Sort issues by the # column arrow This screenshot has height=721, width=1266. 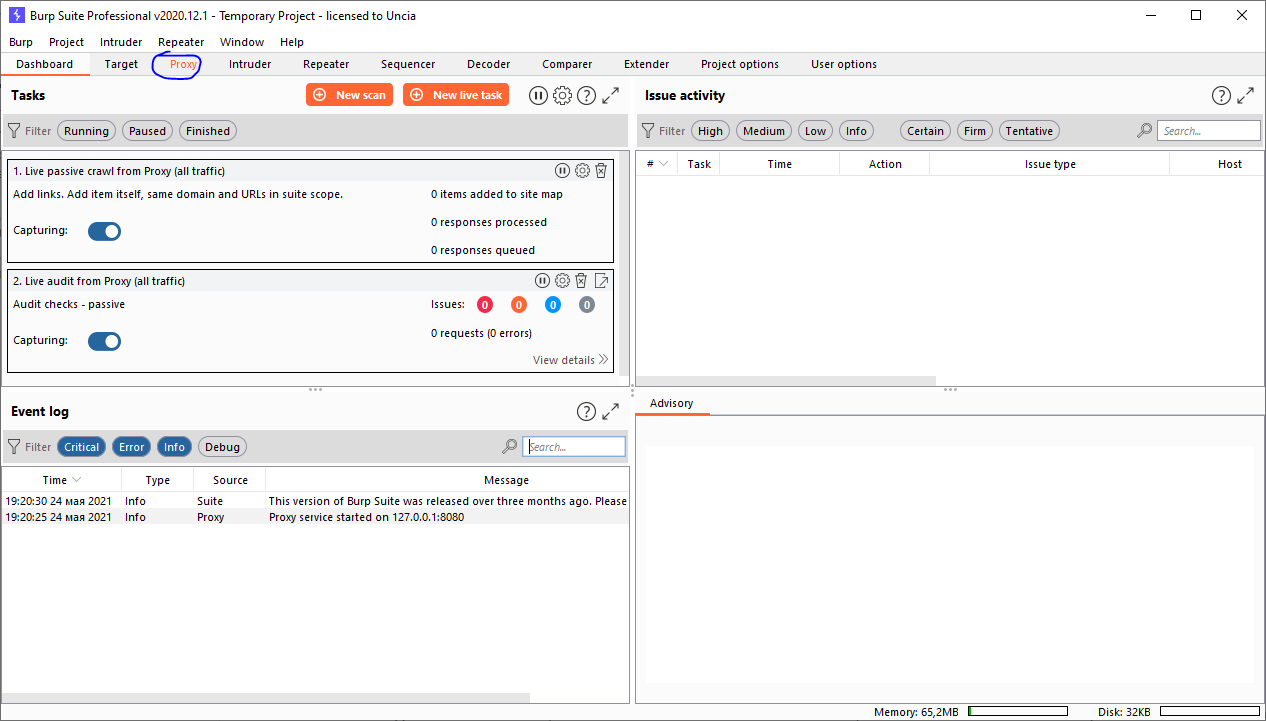coord(664,164)
